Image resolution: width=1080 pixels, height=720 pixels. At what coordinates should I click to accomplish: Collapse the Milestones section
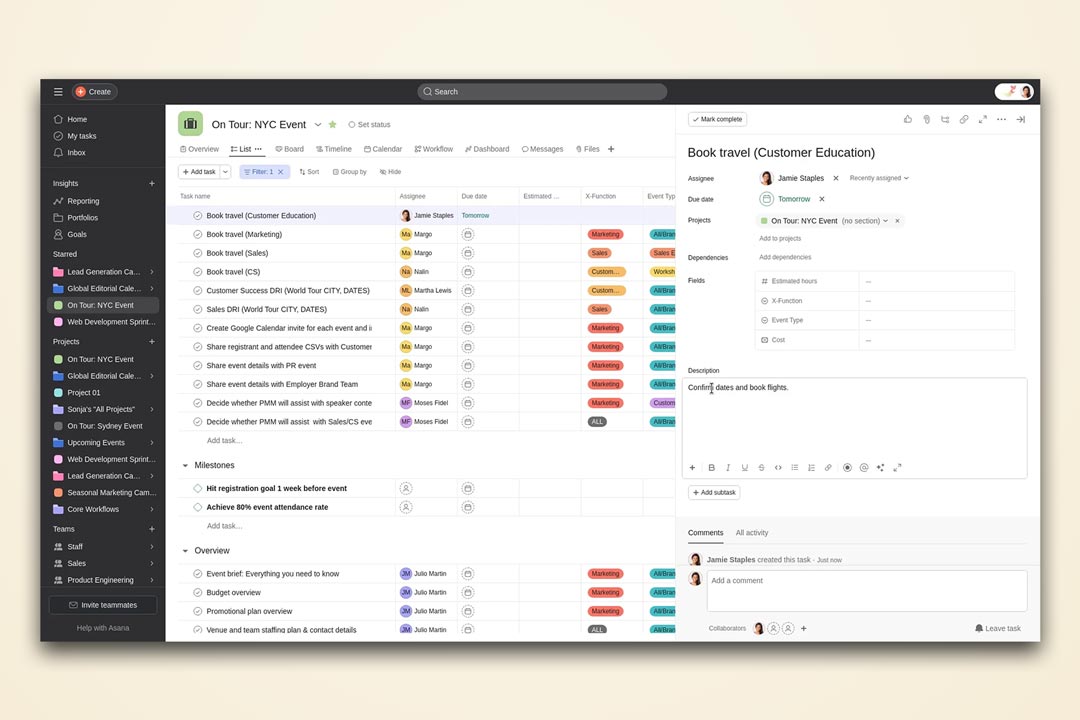[185, 465]
